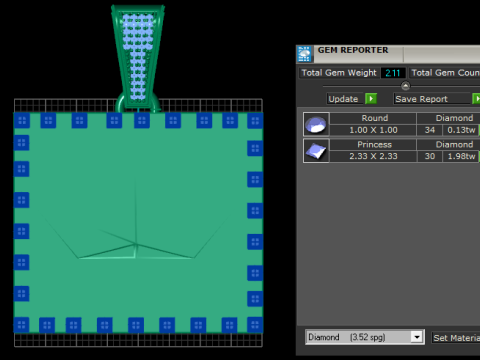Image resolution: width=480 pixels, height=360 pixels.
Task: Click the green arrow next to Save Report
Action: click(x=477, y=99)
